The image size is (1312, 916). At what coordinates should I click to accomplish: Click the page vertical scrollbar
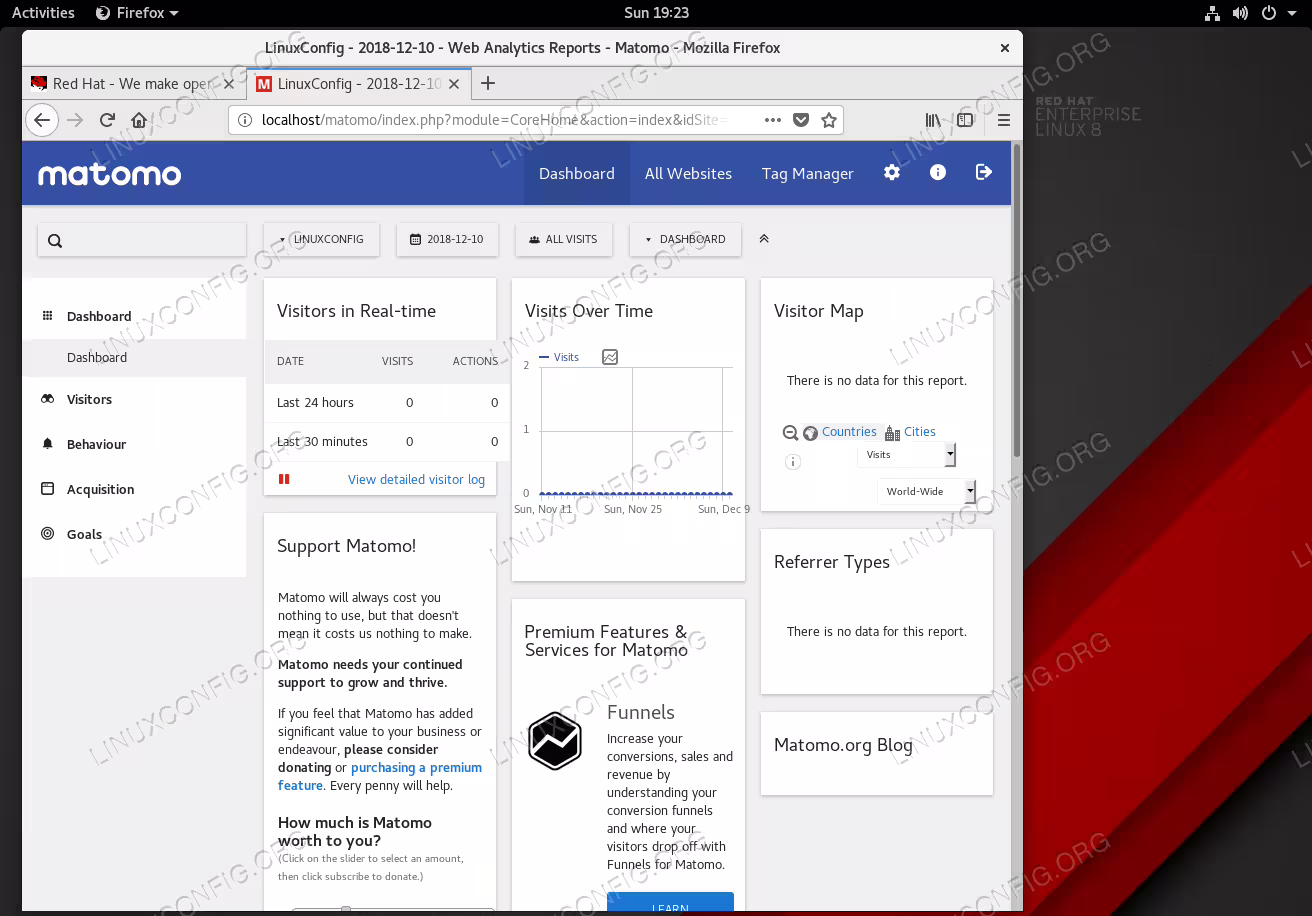tap(1017, 300)
